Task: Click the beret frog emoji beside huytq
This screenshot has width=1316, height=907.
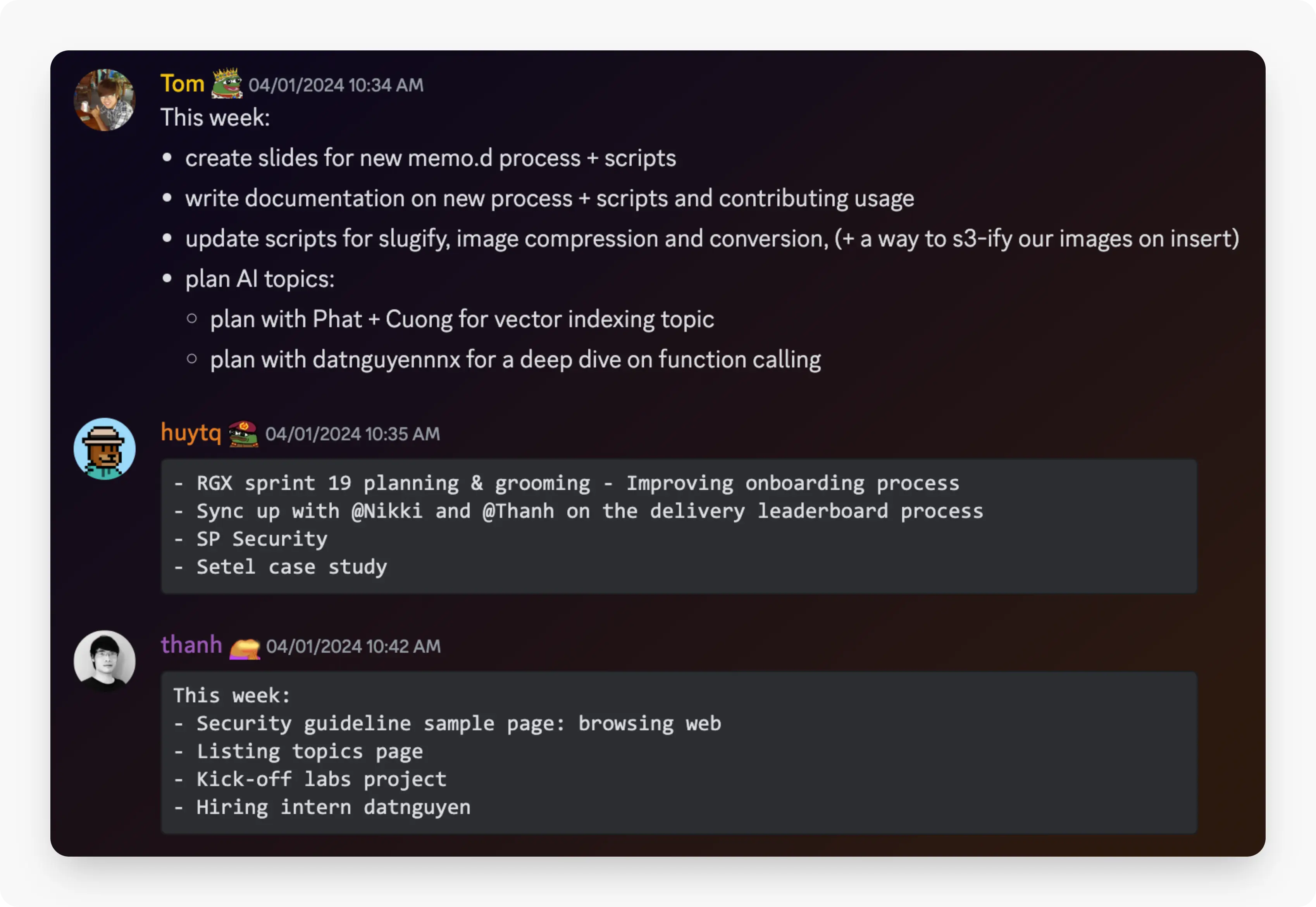Action: (243, 434)
